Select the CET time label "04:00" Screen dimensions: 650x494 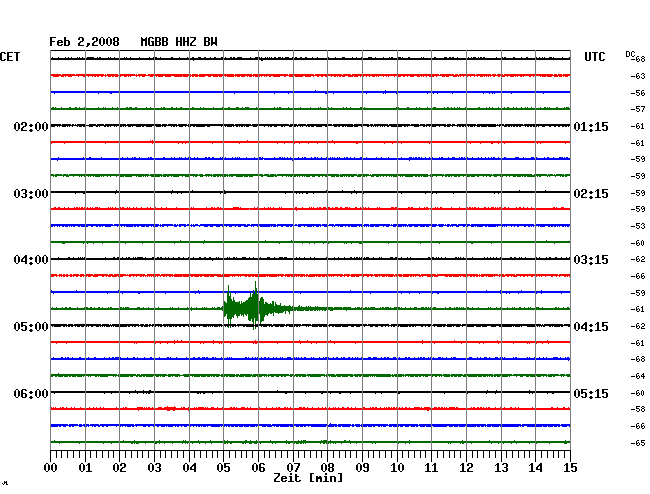coord(31,260)
